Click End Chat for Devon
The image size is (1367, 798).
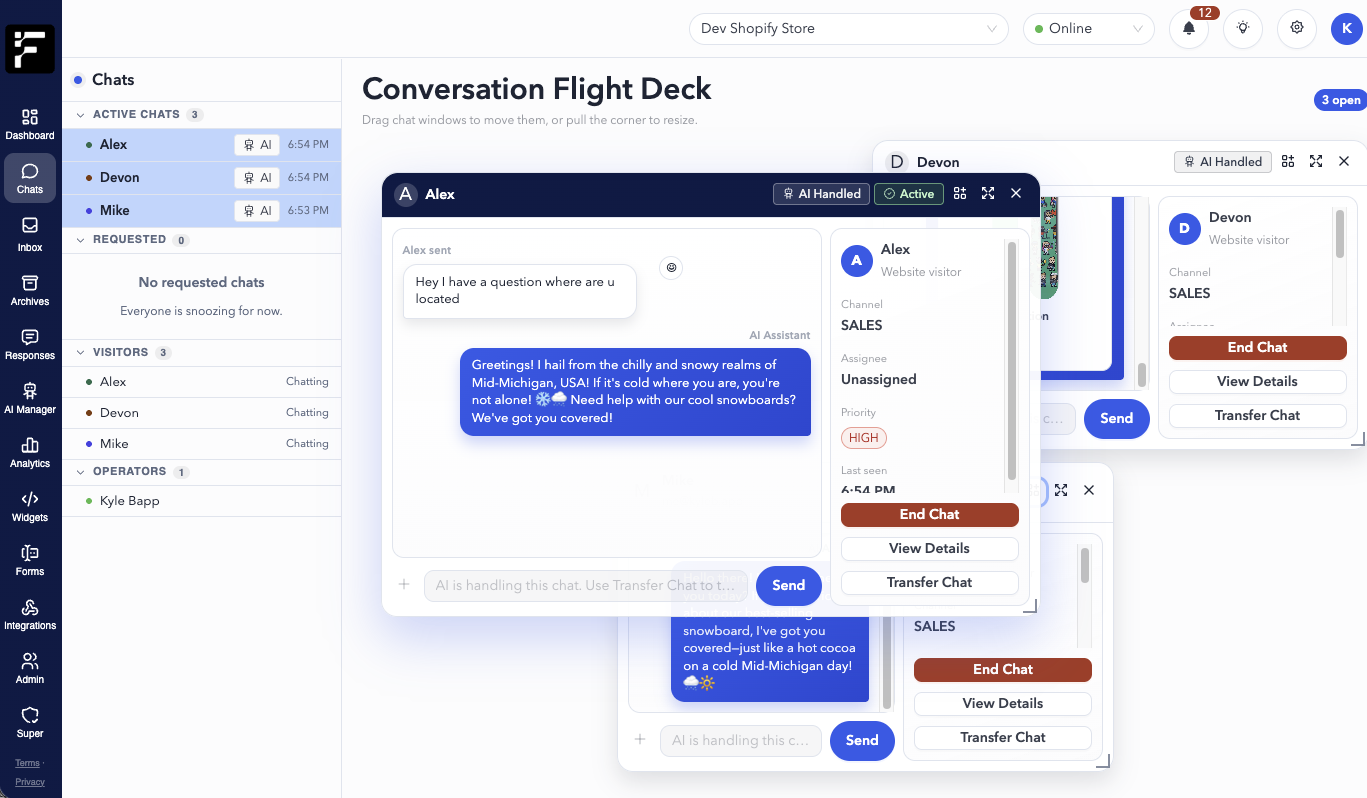[x=1257, y=347]
